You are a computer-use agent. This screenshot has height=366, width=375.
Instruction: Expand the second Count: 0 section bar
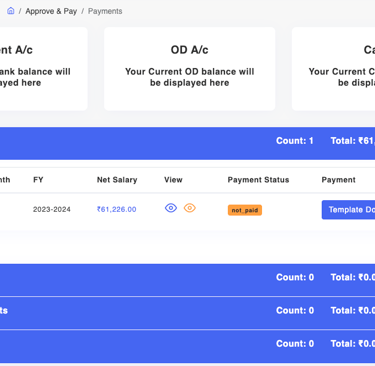(x=187, y=313)
